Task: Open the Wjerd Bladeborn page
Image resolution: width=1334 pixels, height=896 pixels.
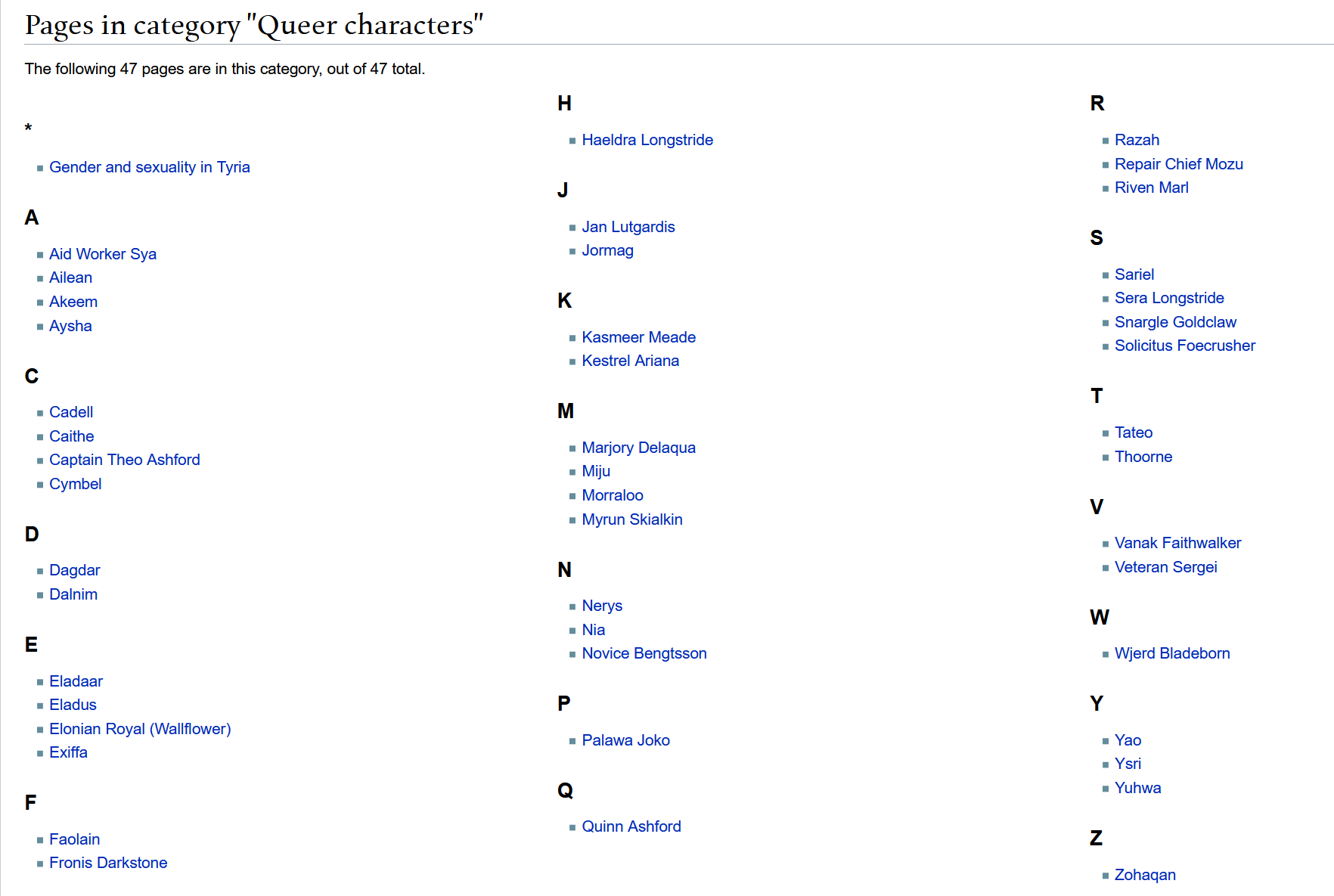Action: [1172, 653]
